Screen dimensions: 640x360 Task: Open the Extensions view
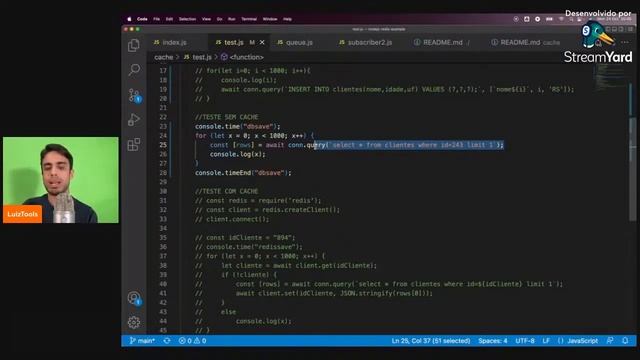tap(133, 144)
